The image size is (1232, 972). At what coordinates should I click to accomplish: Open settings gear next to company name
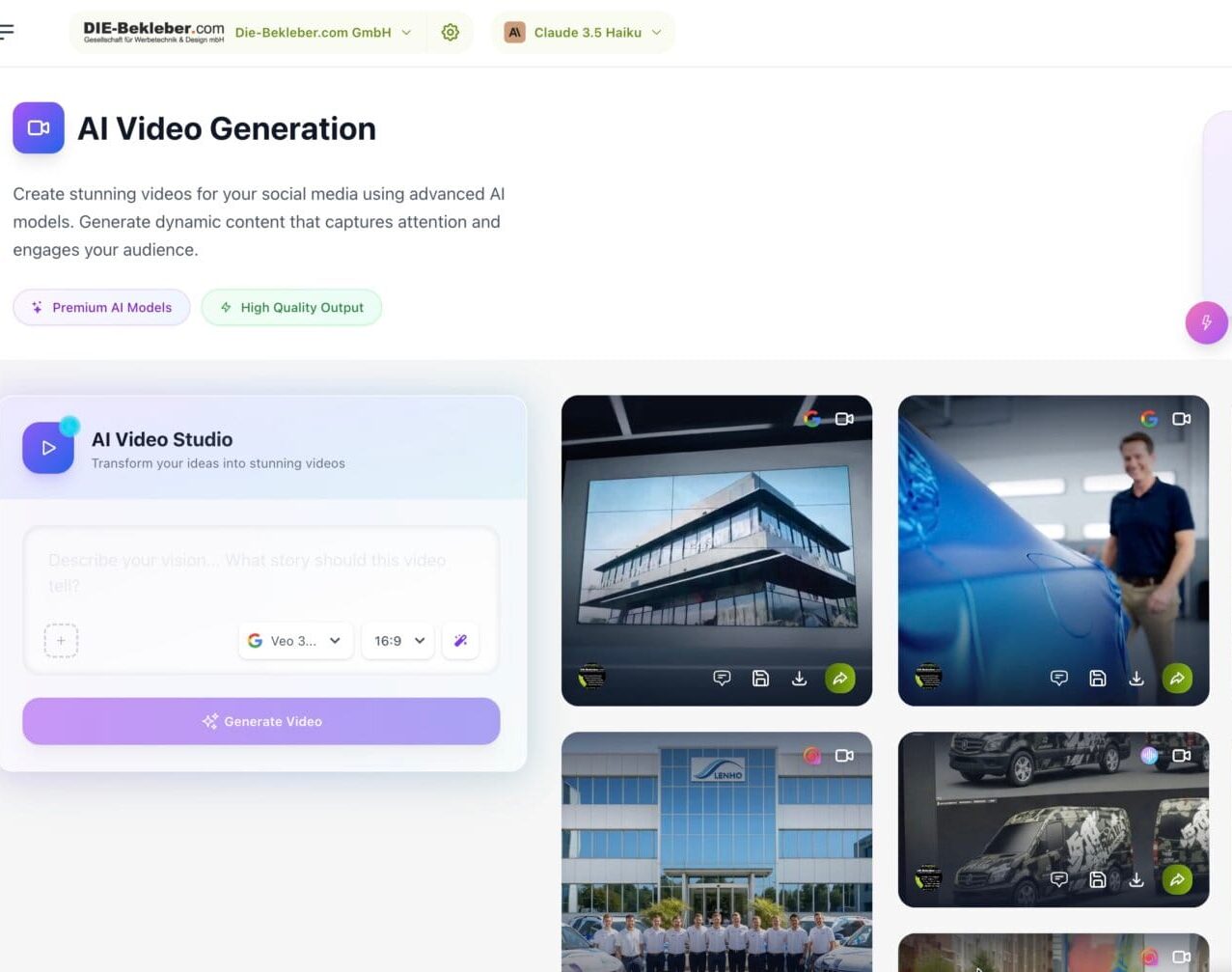[450, 33]
